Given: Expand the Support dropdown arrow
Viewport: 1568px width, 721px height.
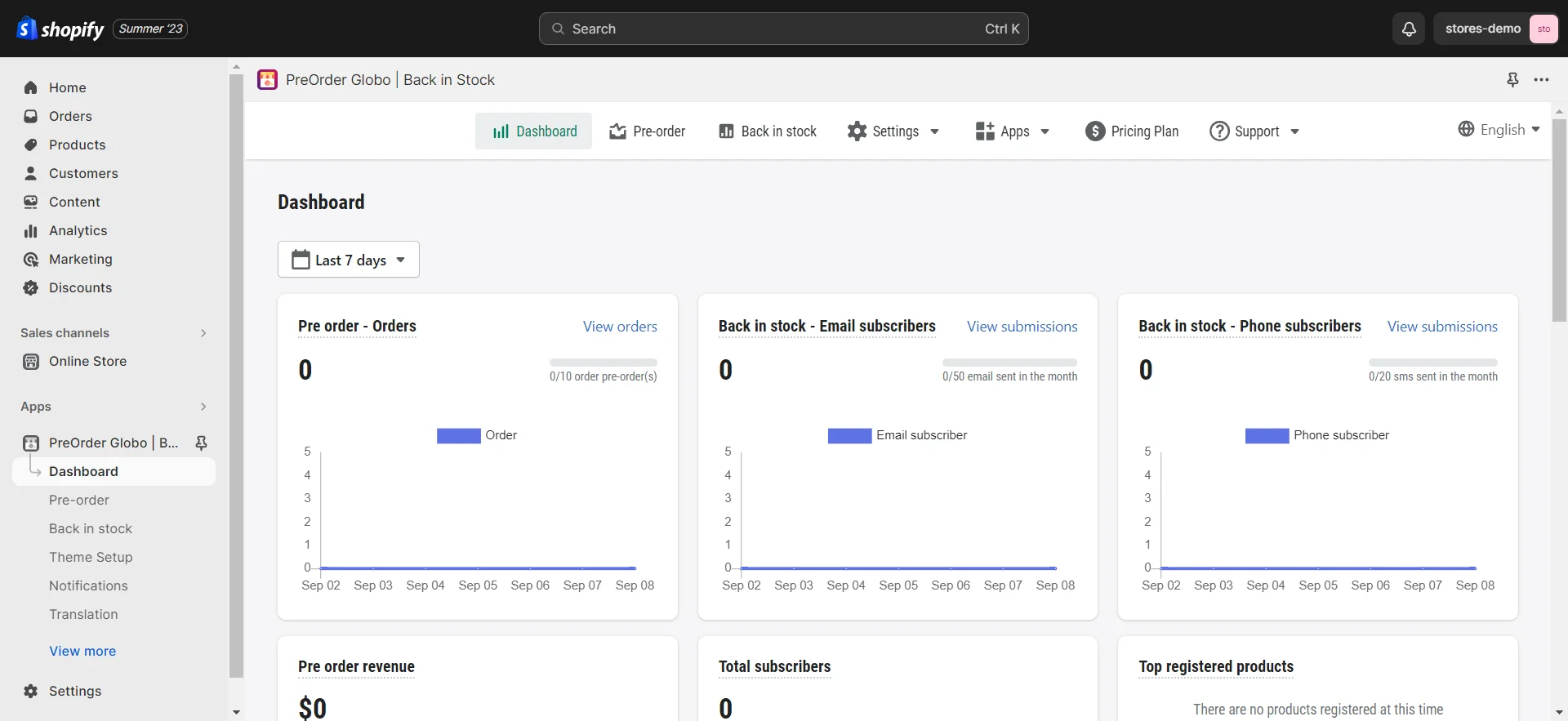Looking at the screenshot, I should [x=1294, y=131].
